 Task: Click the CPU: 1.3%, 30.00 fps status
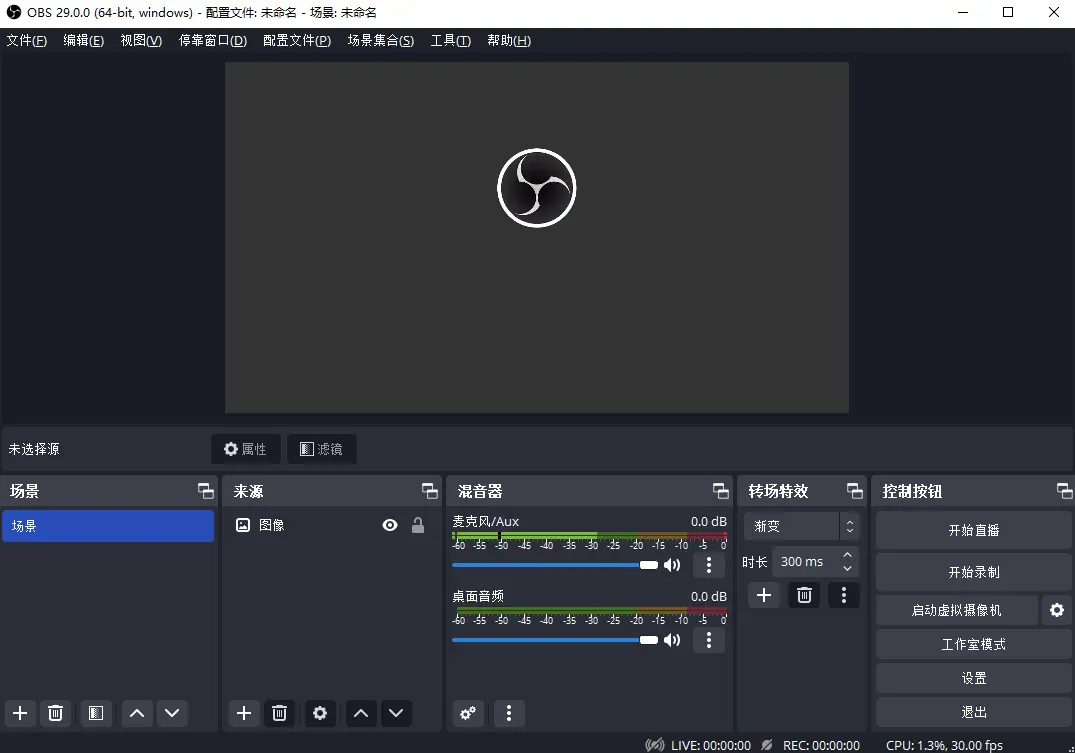pyautogui.click(x=944, y=745)
